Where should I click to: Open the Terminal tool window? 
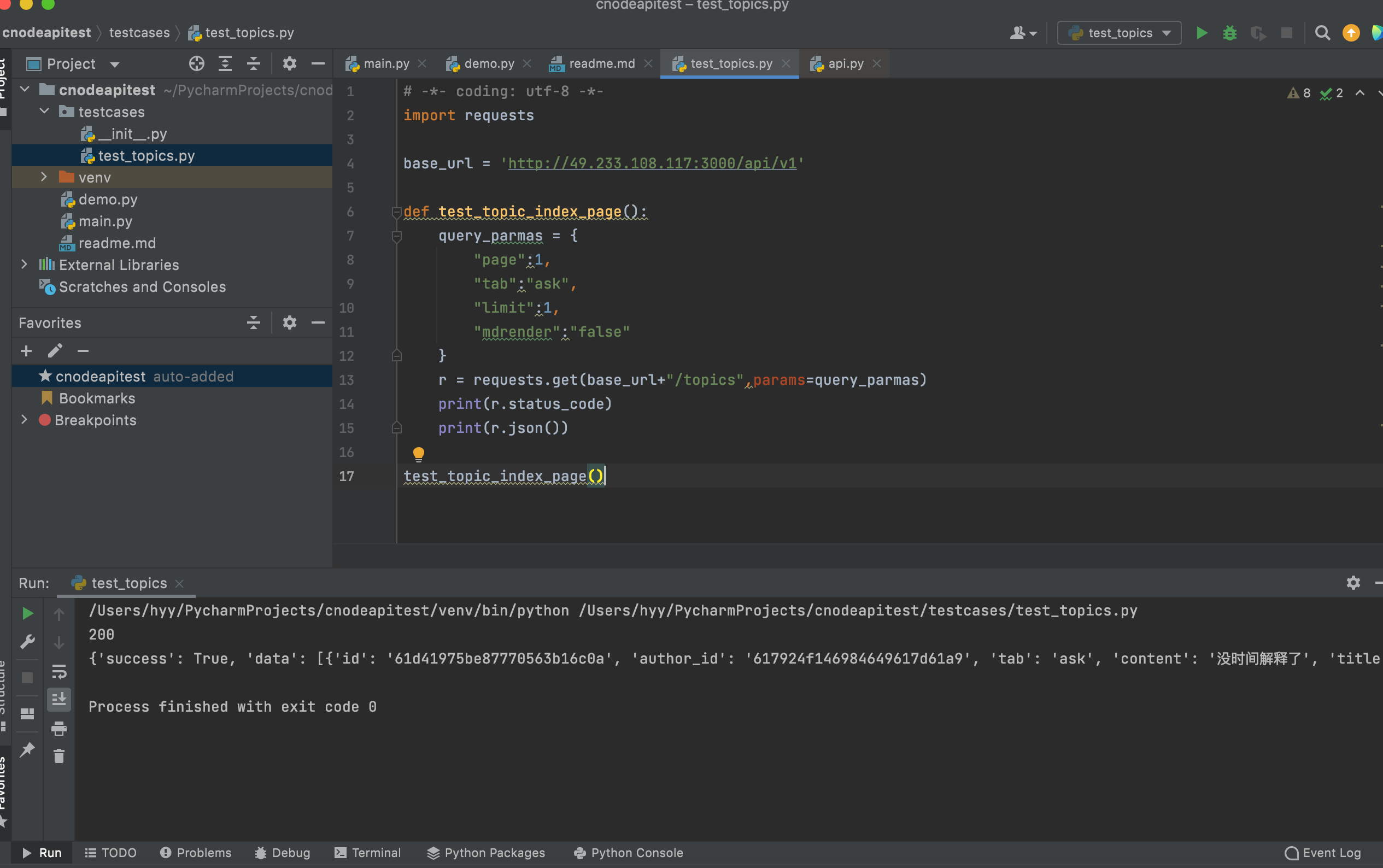pyautogui.click(x=367, y=853)
